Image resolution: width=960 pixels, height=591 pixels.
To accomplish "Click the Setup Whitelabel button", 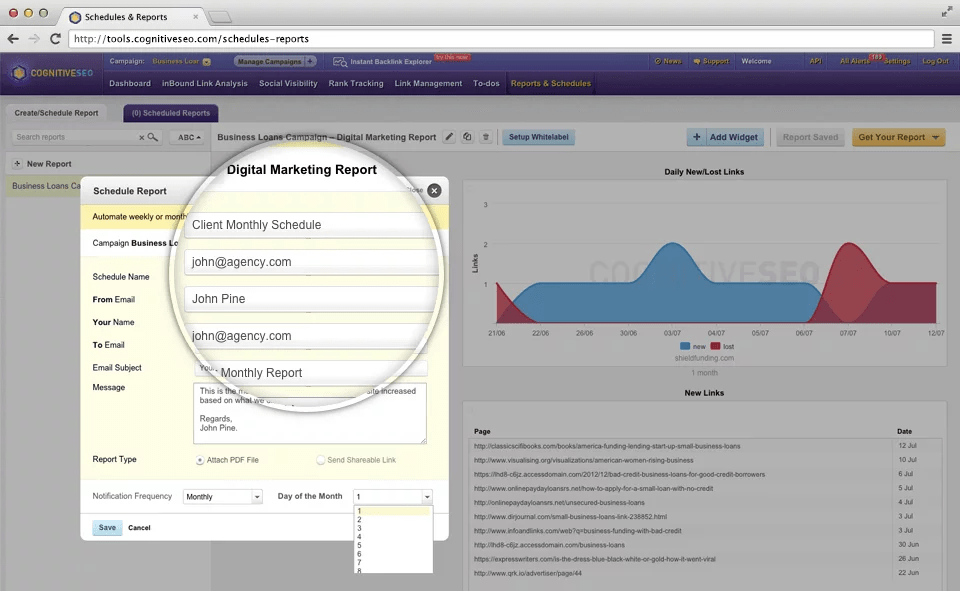I will 539,137.
